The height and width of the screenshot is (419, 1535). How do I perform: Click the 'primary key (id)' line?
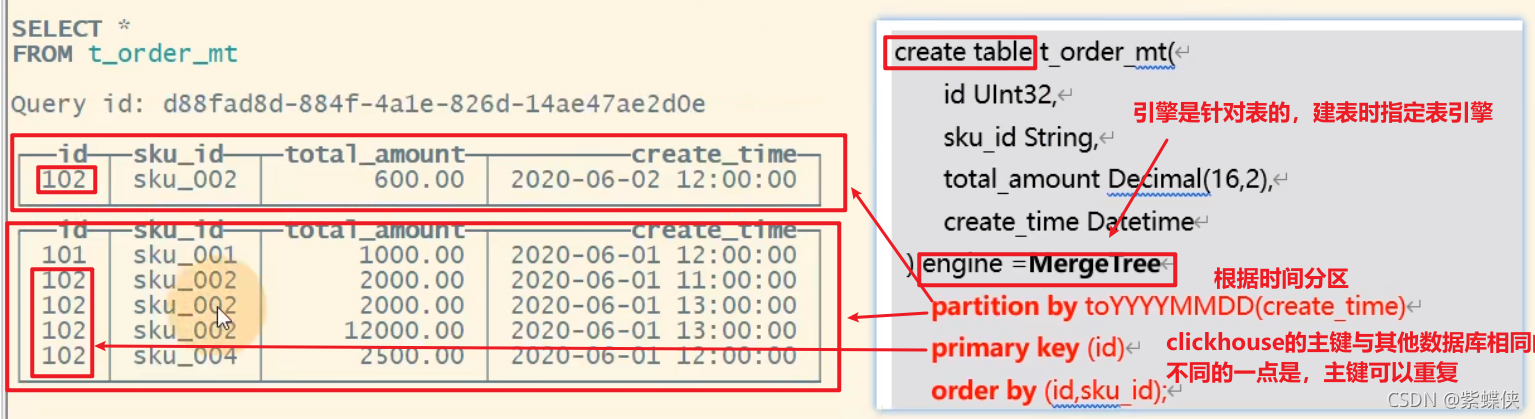pyautogui.click(x=1027, y=349)
